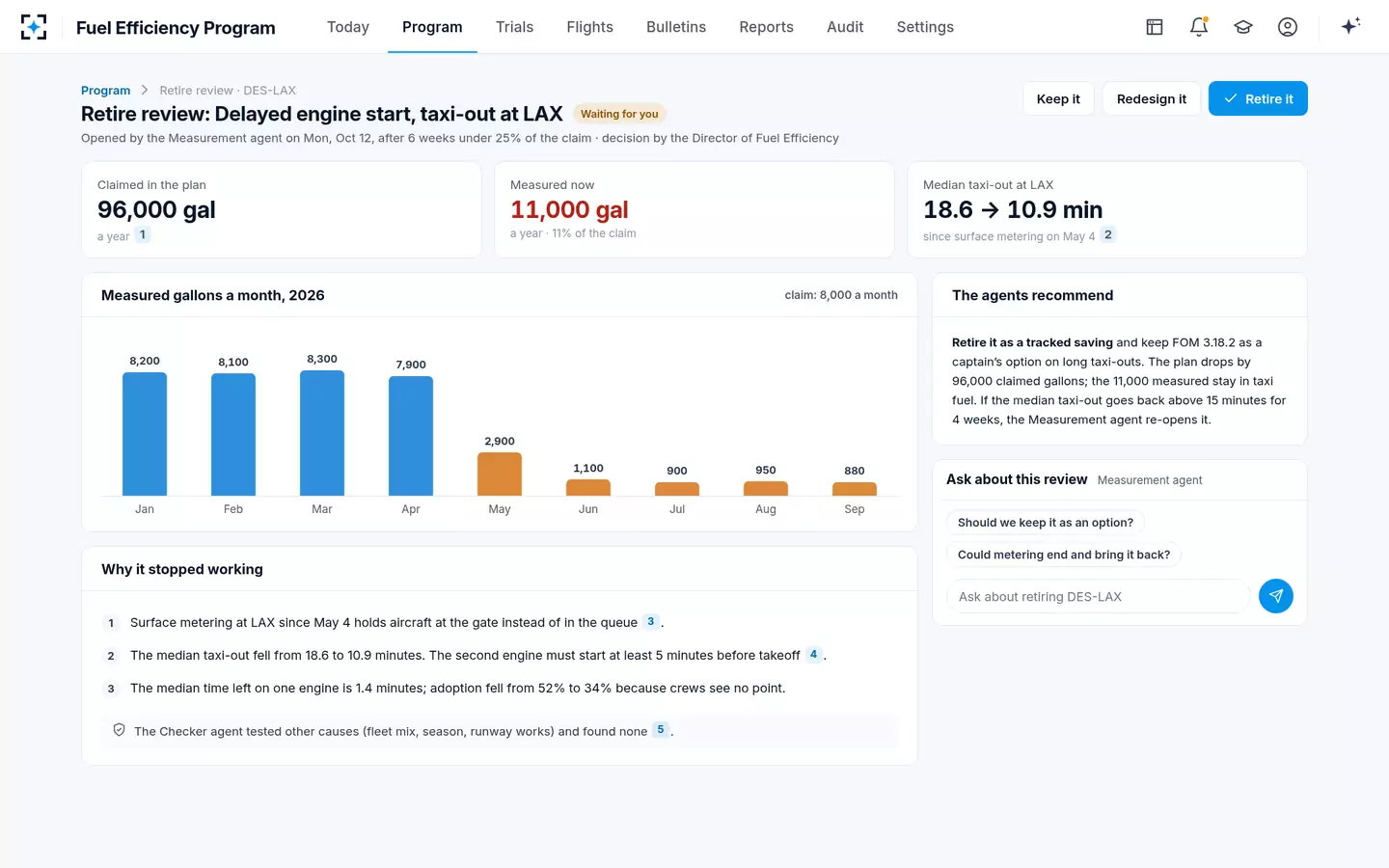The height and width of the screenshot is (868, 1389).
Task: Click the "claim: 8,000 a month" label
Action: click(841, 295)
